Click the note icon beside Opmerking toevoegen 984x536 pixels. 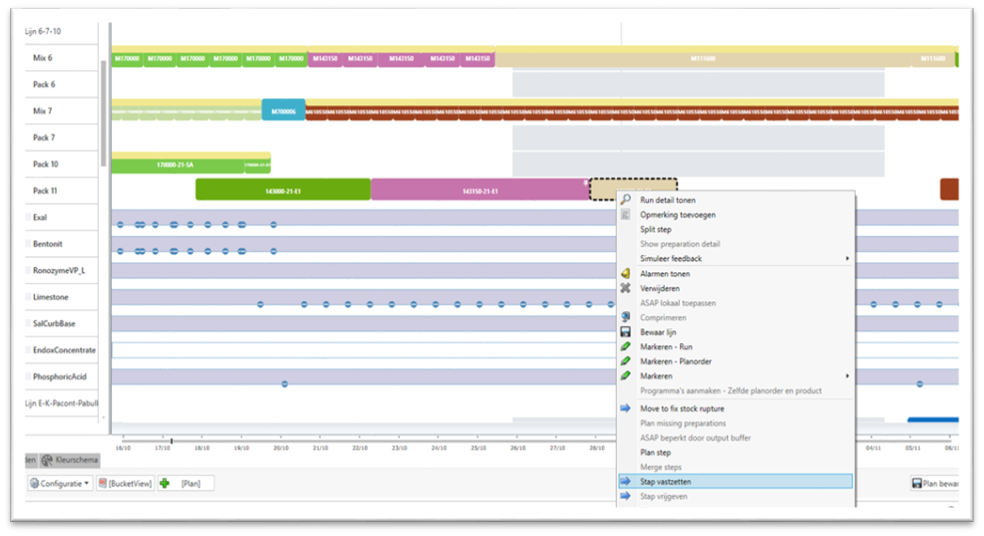626,215
